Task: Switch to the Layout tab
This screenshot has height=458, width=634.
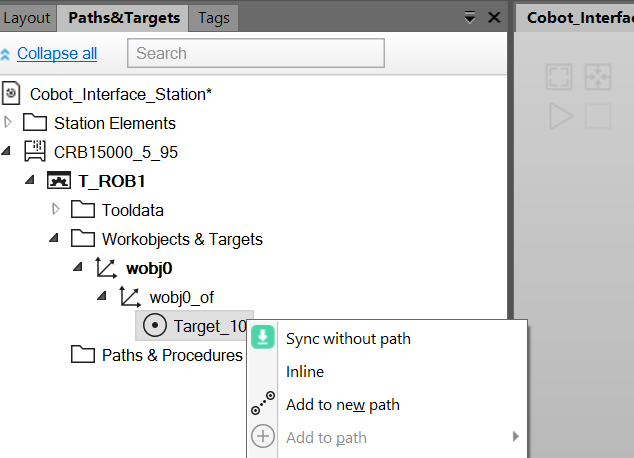Action: click(x=27, y=18)
